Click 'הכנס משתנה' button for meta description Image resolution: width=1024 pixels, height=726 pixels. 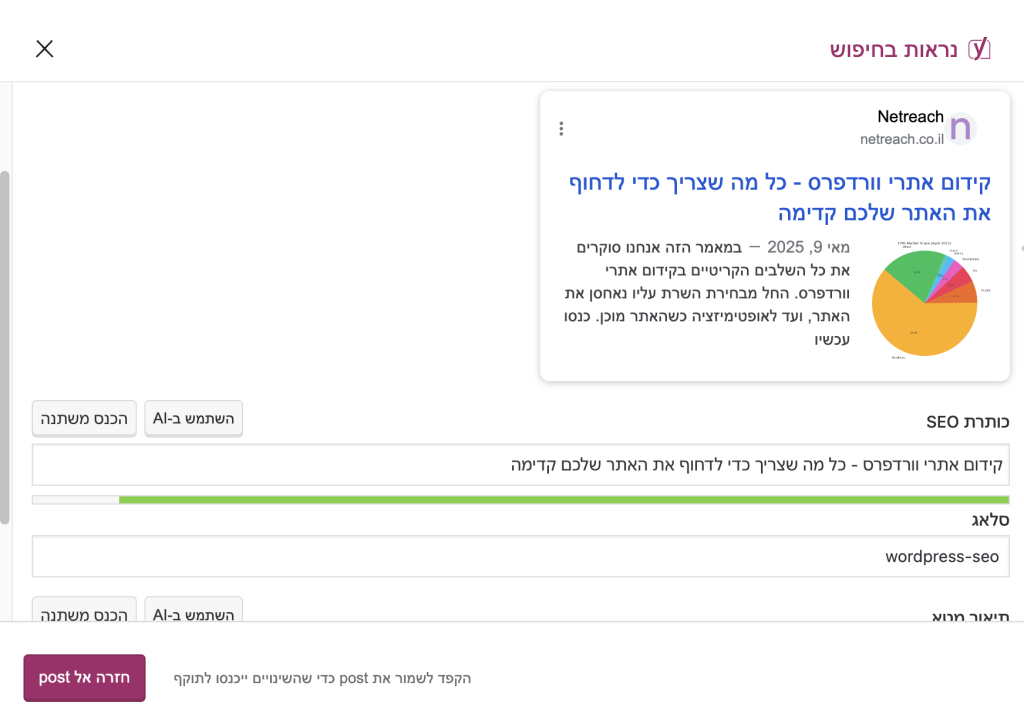tap(84, 610)
